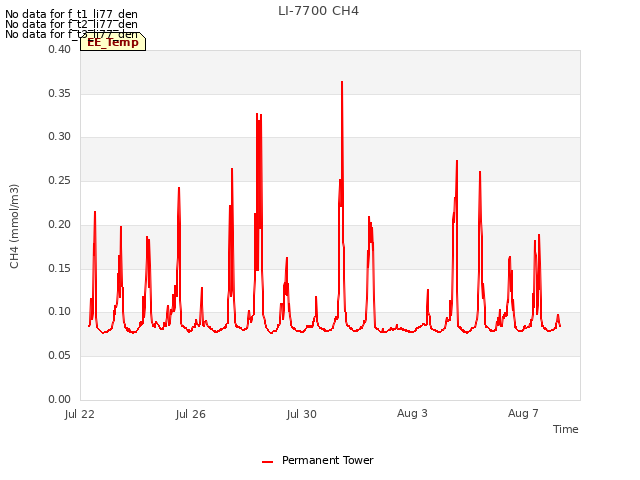This screenshot has height=480, width=640.
Task: Click the LI-7700 CH4 chart title
Action: (x=318, y=11)
